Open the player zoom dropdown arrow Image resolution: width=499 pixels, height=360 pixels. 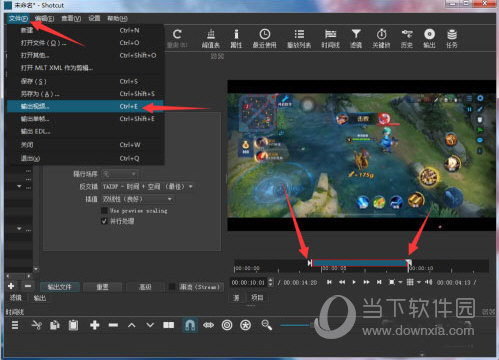pos(400,282)
